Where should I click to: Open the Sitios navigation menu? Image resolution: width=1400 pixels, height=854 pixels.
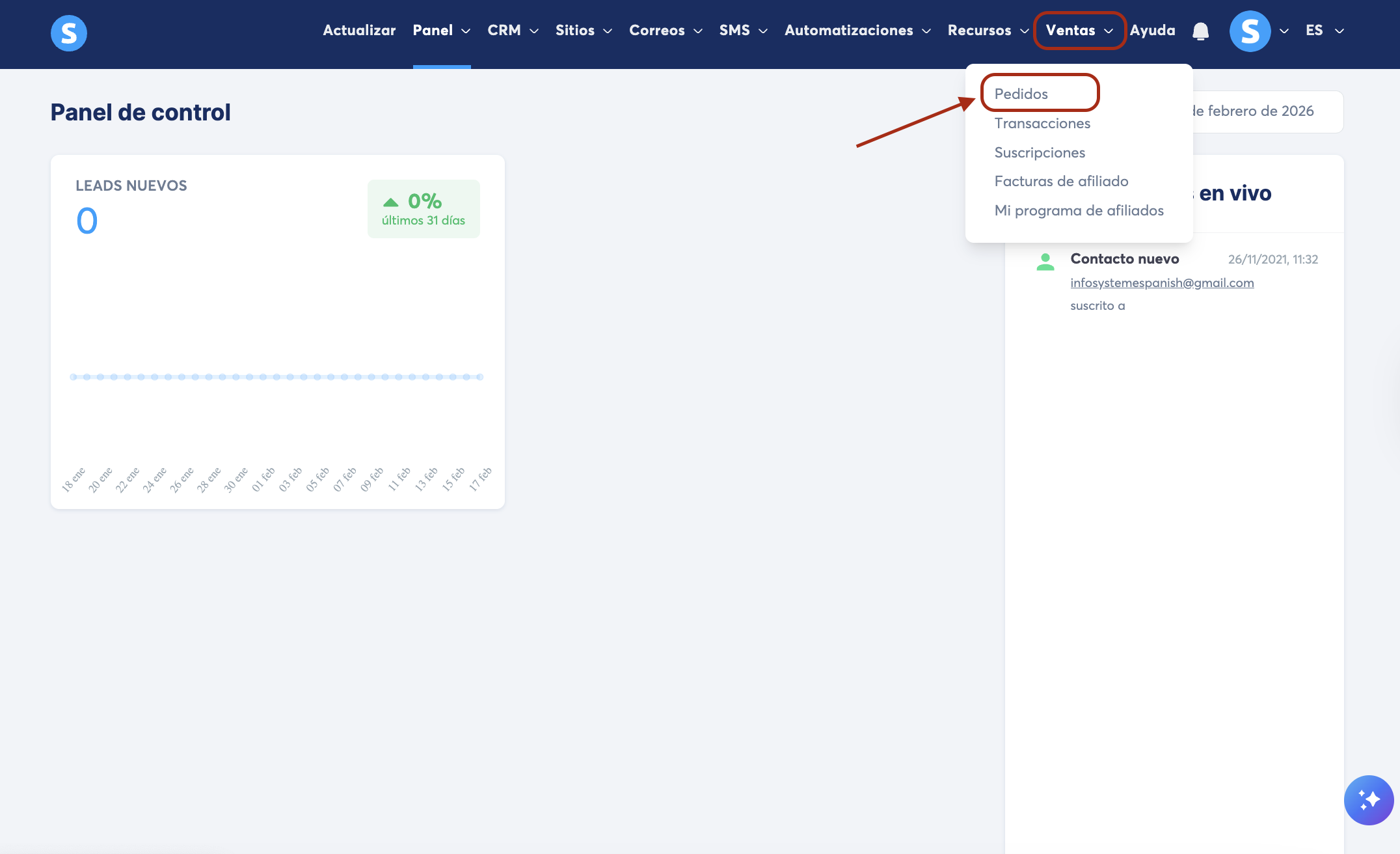click(x=584, y=31)
